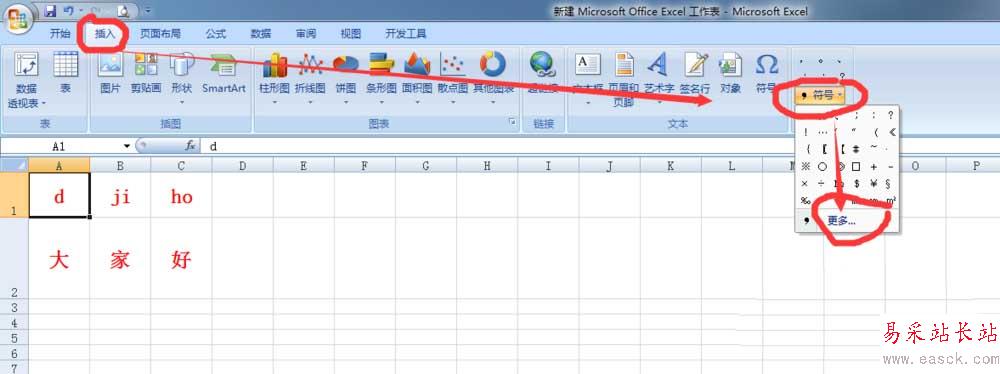The width and height of the screenshot is (1000, 374).
Task: Expand the 面积图 dropdown arrow
Action: (x=417, y=101)
